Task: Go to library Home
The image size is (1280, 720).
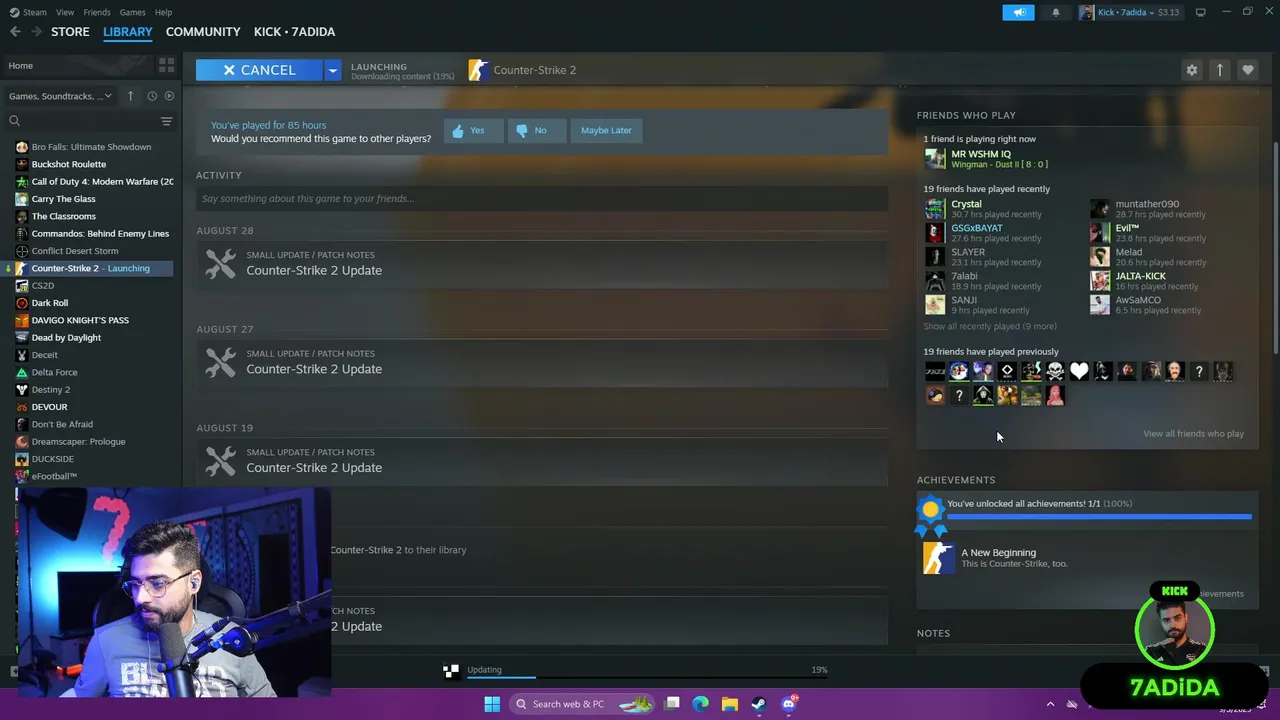Action: [77, 65]
